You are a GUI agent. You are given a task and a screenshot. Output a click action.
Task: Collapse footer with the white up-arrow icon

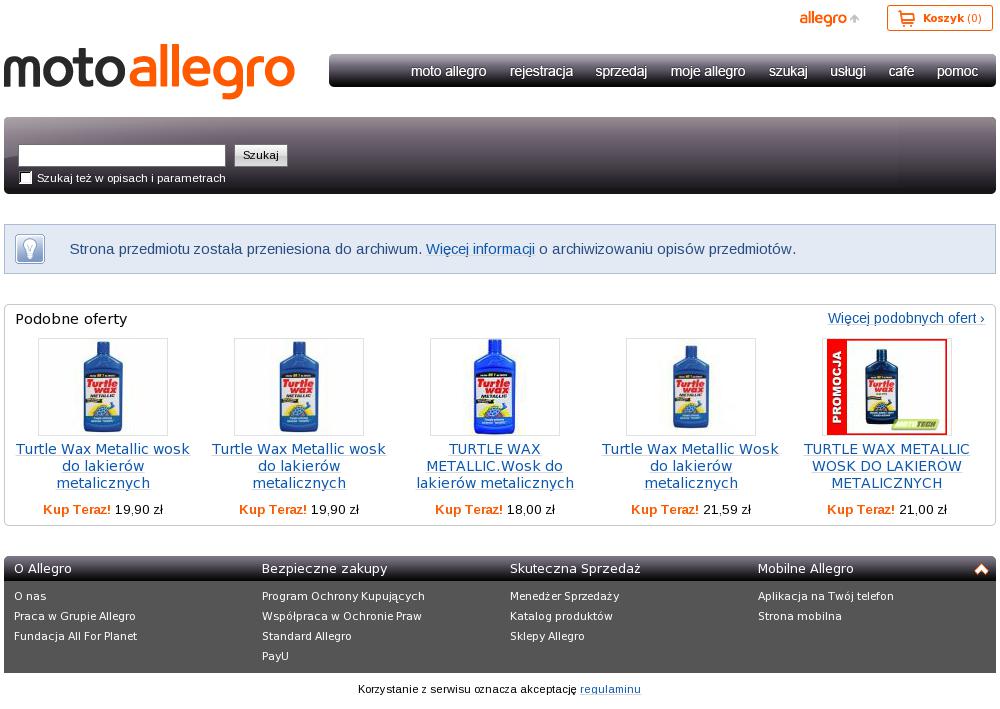click(x=981, y=569)
